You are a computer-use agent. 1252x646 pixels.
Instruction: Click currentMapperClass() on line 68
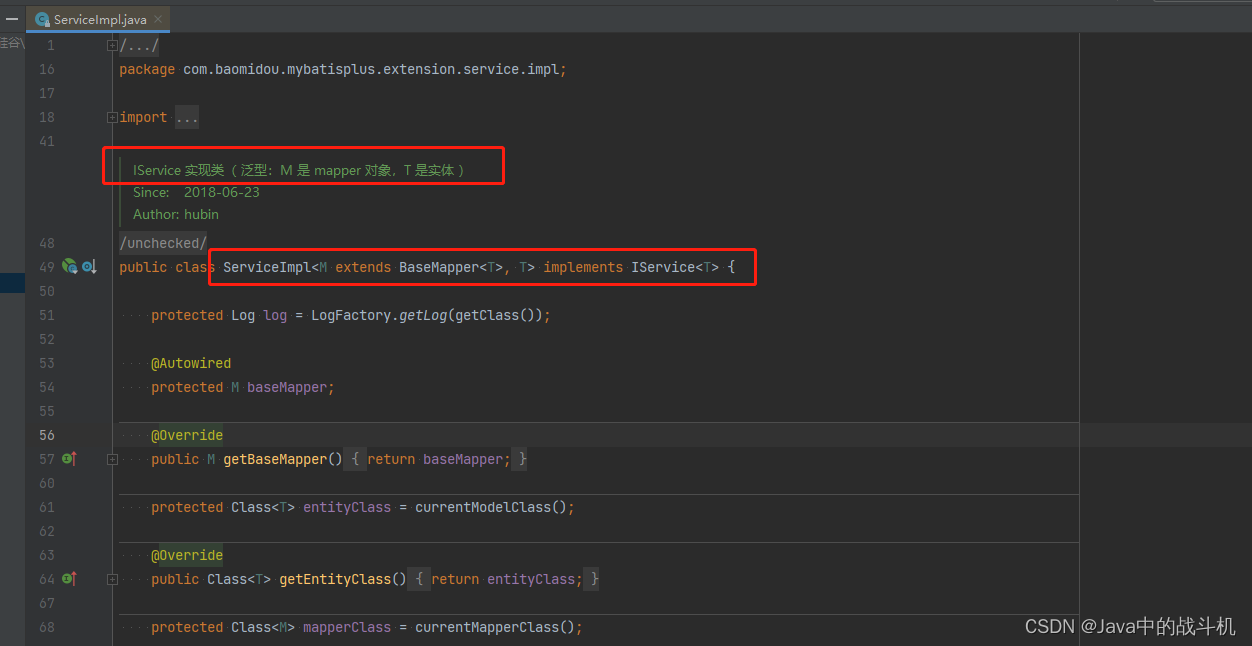click(495, 627)
